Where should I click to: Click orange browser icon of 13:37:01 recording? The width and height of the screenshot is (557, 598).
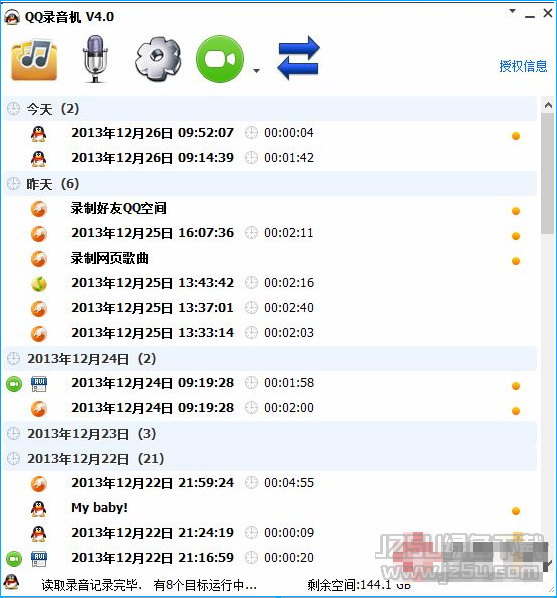click(x=39, y=309)
